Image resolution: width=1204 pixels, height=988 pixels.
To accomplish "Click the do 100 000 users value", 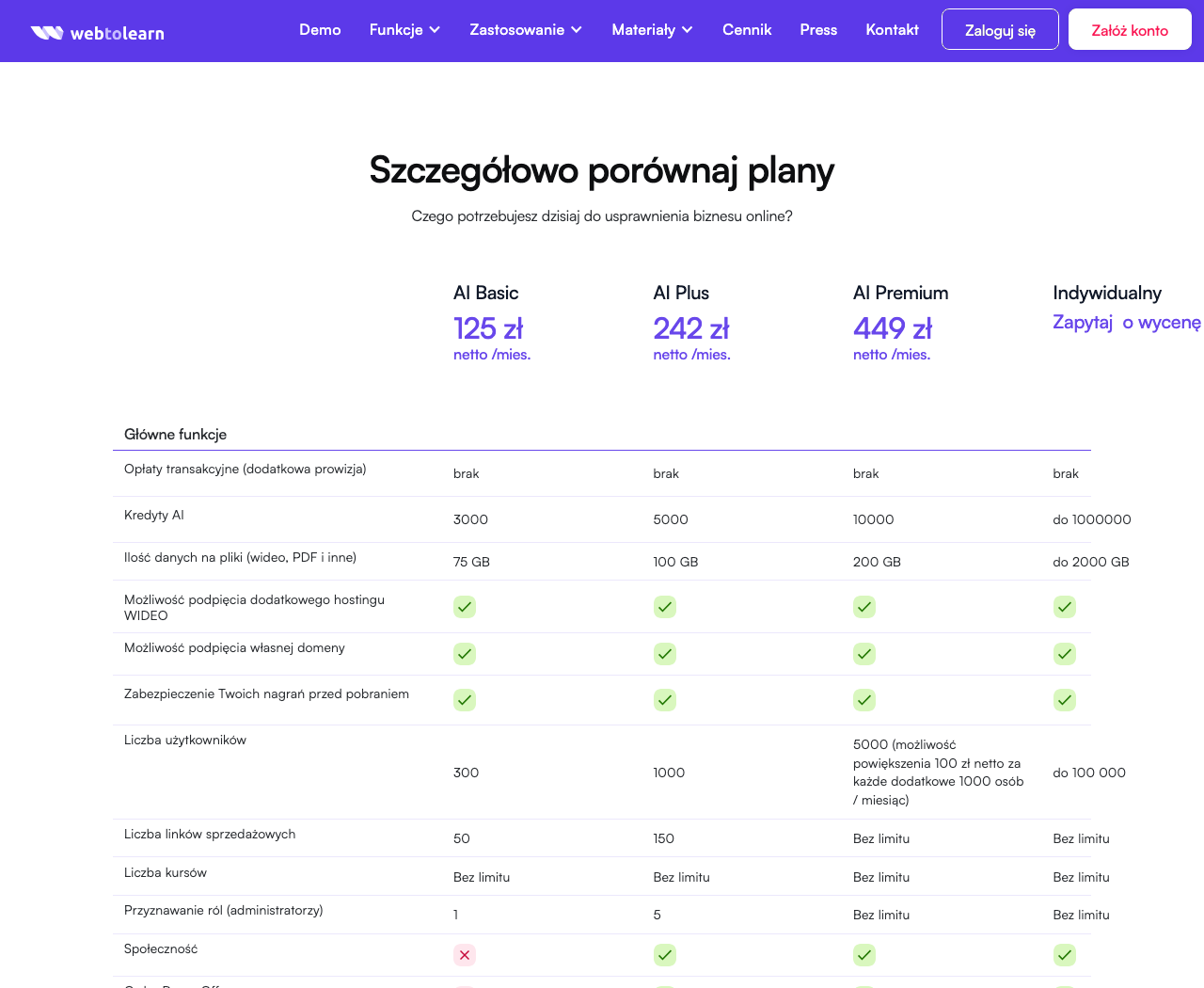I will tap(1089, 773).
